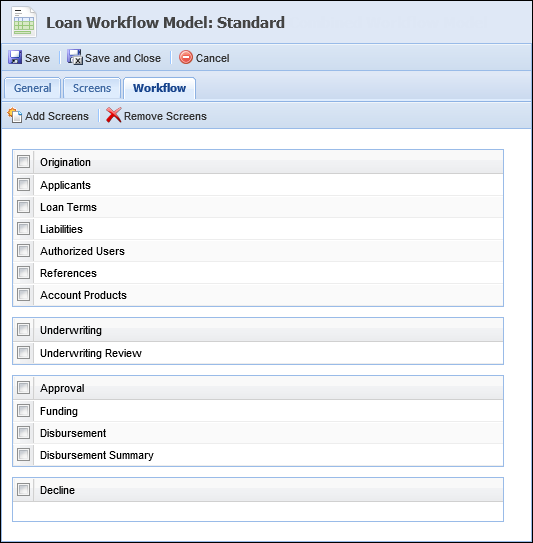Click the Save floppy disk icon

[15, 57]
